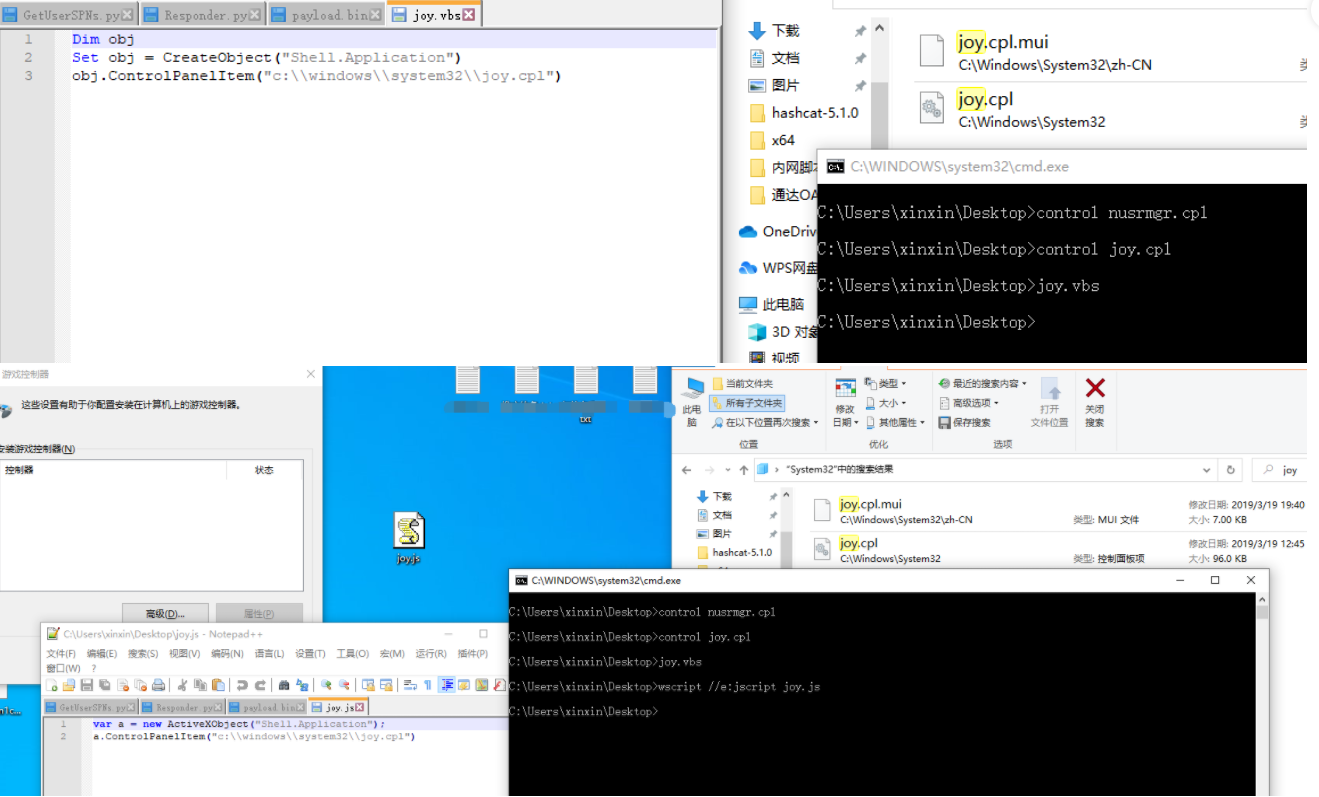This screenshot has width=1319, height=797.
Task: Switch to GetUserSPNs.py tab in top Notepad++
Action: pyautogui.click(x=68, y=15)
